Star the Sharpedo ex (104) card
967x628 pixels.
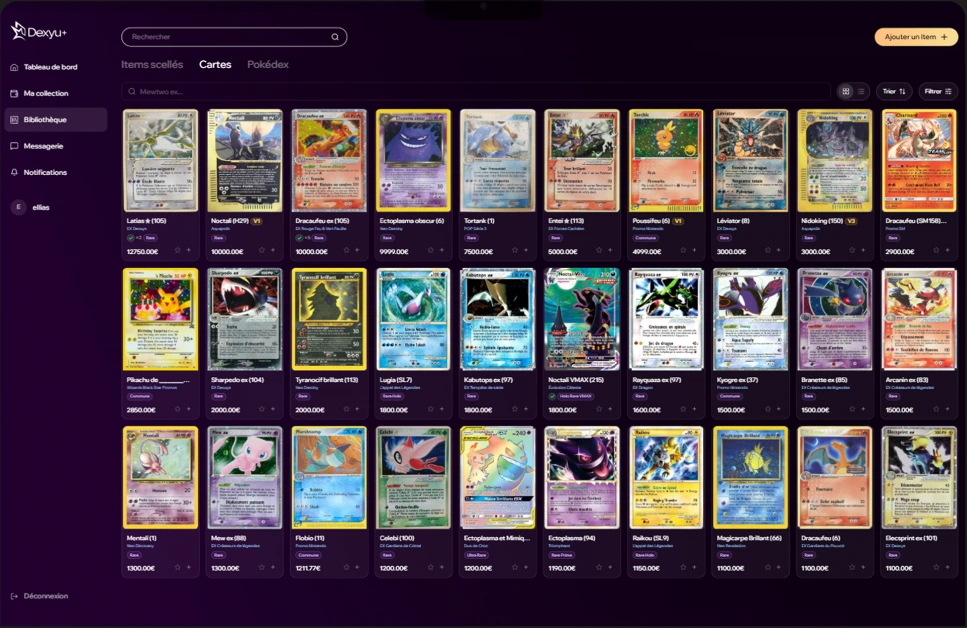pos(261,409)
